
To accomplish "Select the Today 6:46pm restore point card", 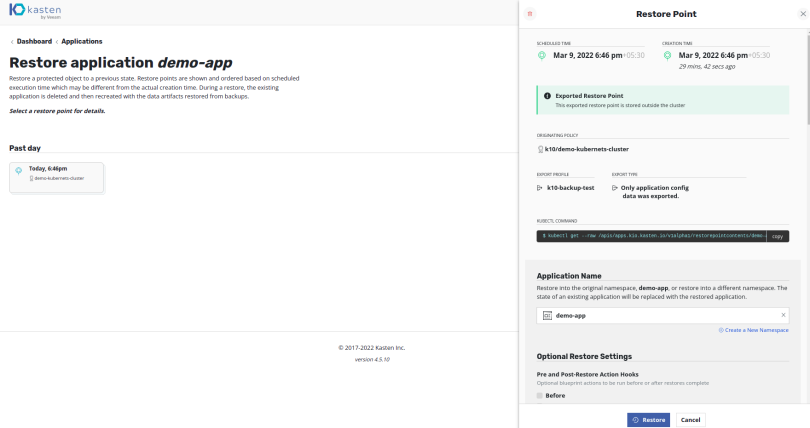I will (x=56, y=178).
